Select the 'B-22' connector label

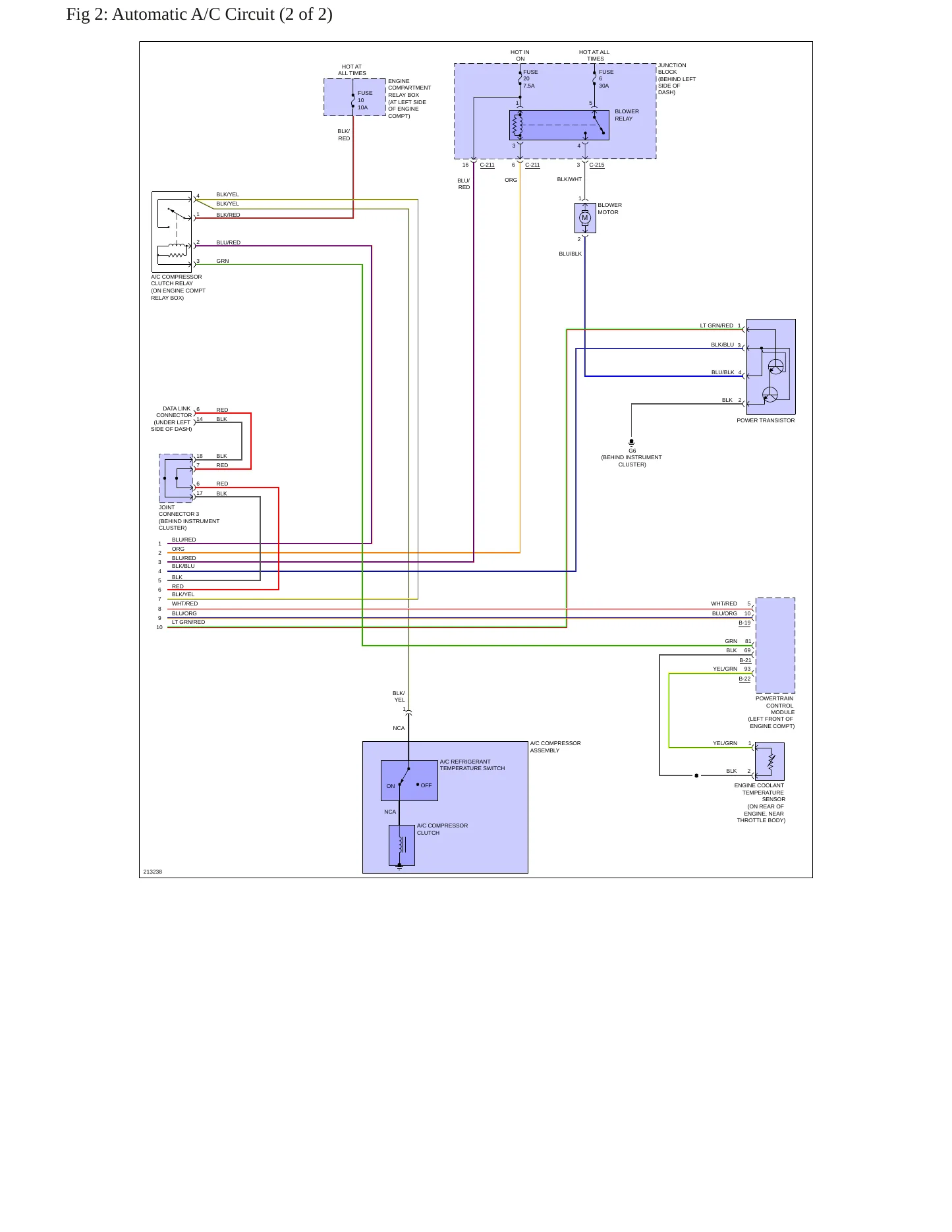click(744, 679)
